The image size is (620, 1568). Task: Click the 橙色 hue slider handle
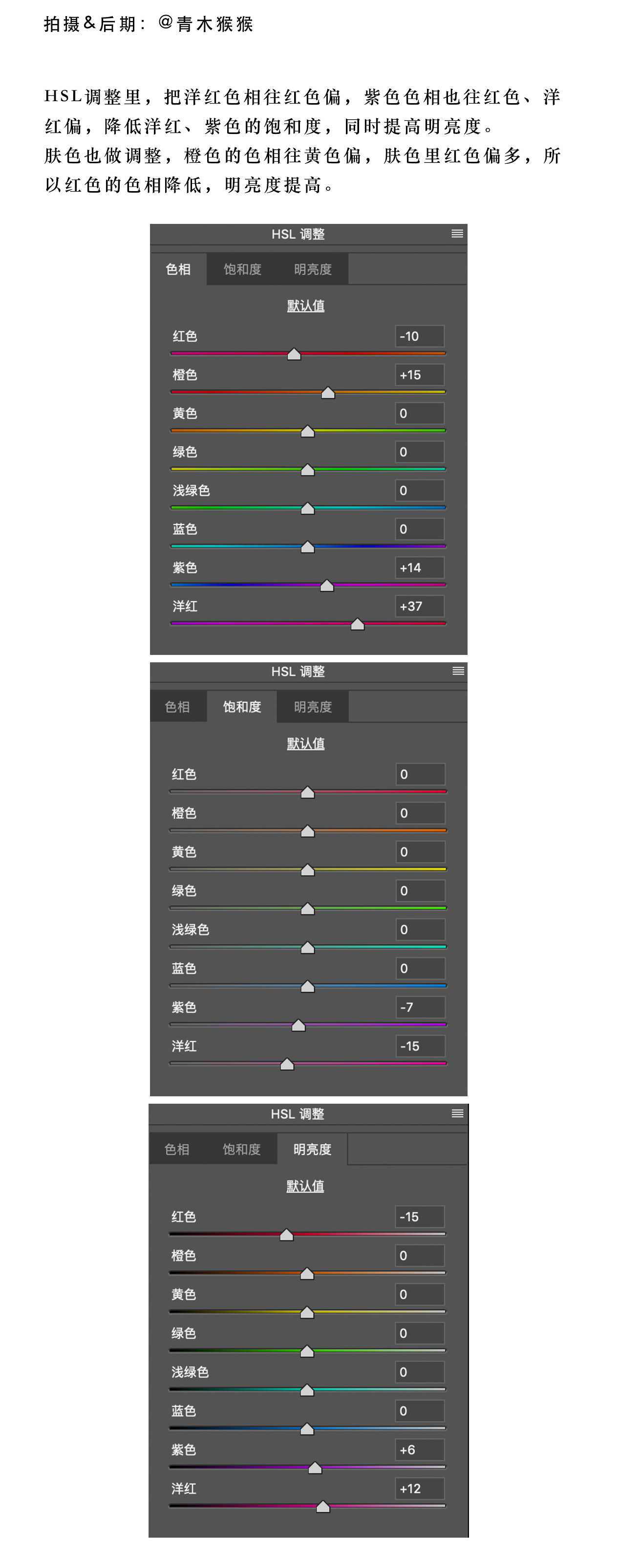[328, 393]
